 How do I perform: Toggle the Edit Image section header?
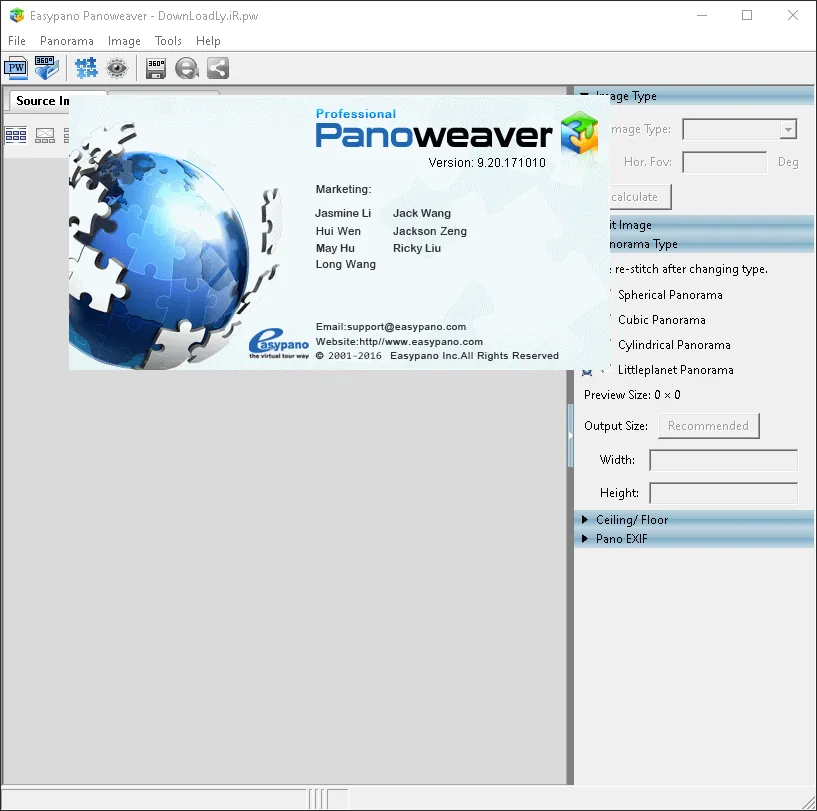pos(712,225)
